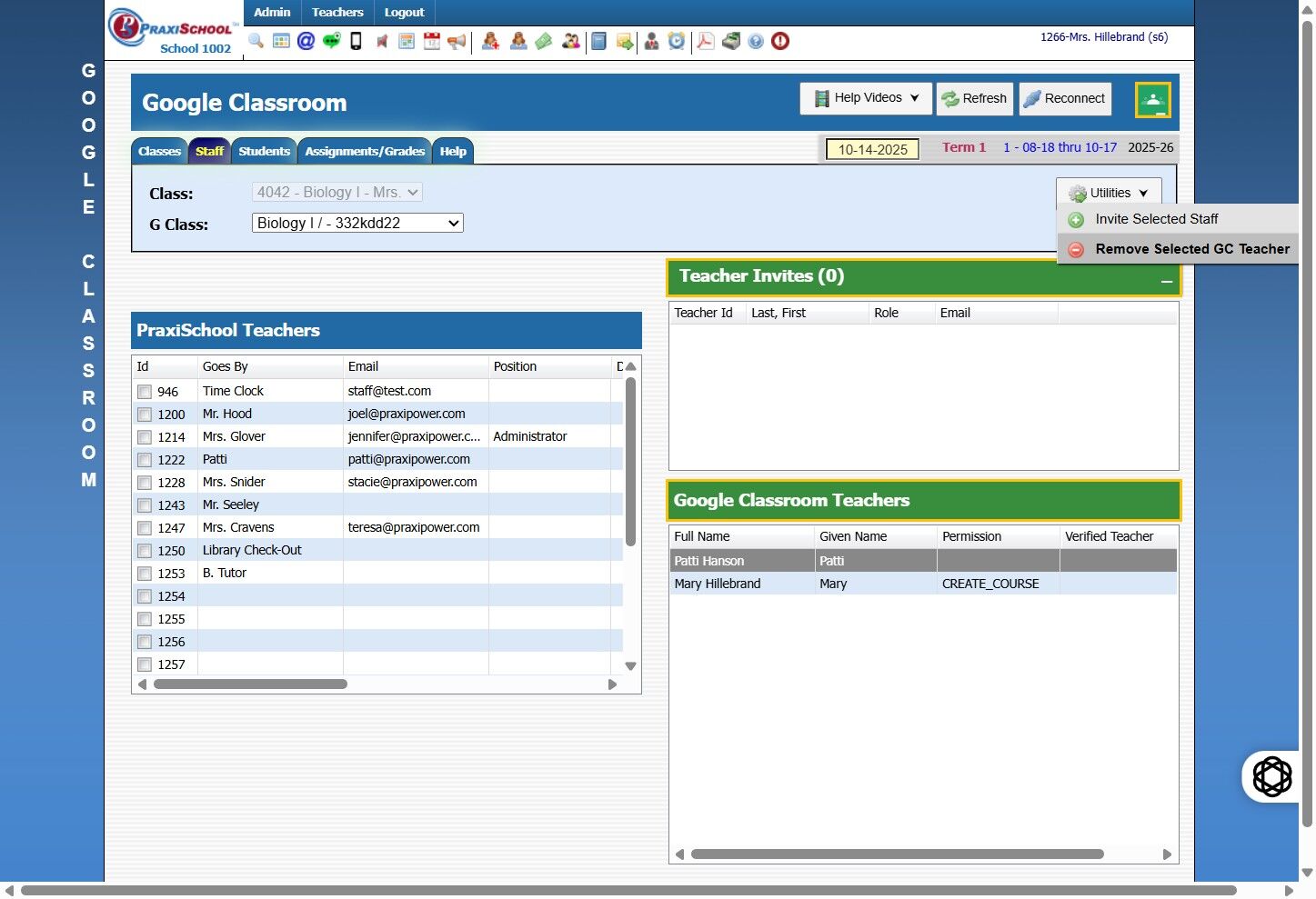Open the green tickets icon
Viewport: 1316px width, 899px height.
(x=544, y=41)
